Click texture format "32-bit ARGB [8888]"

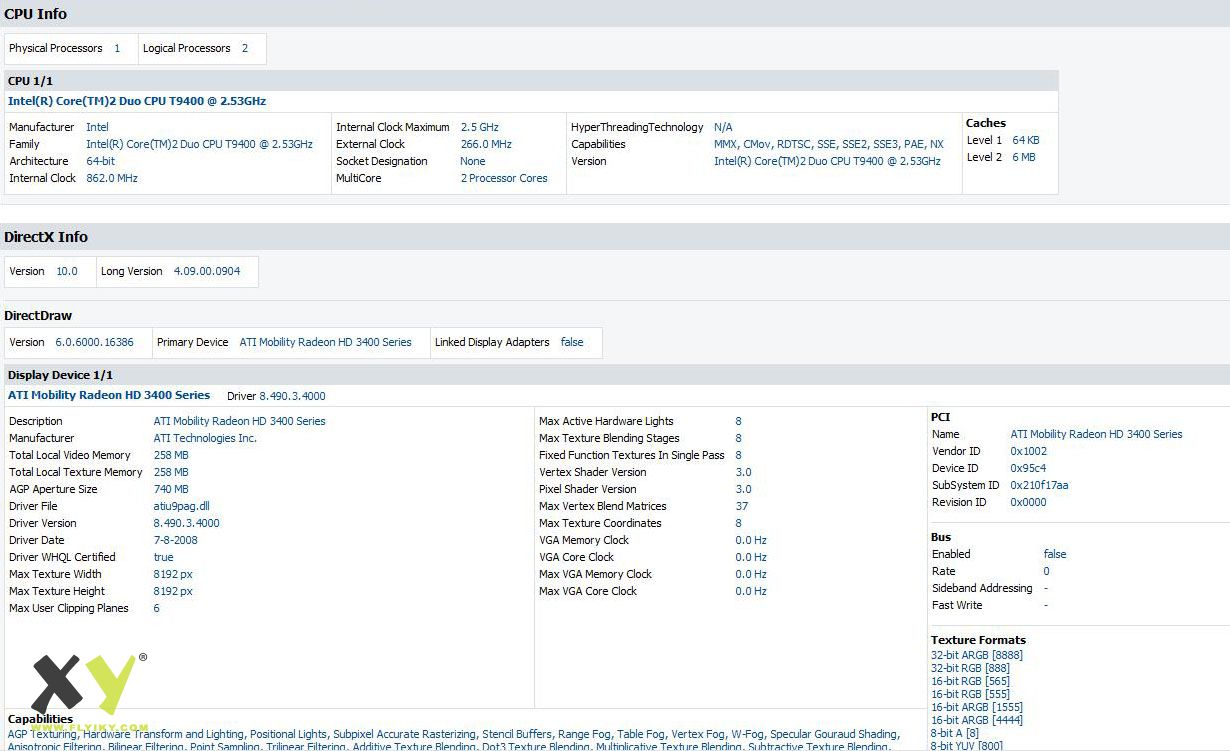pos(977,655)
